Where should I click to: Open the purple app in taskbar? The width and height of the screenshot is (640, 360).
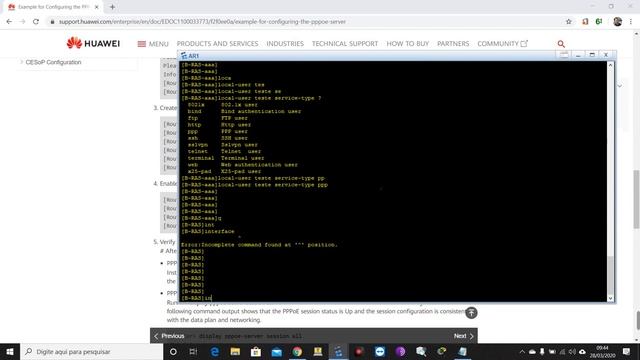400,351
